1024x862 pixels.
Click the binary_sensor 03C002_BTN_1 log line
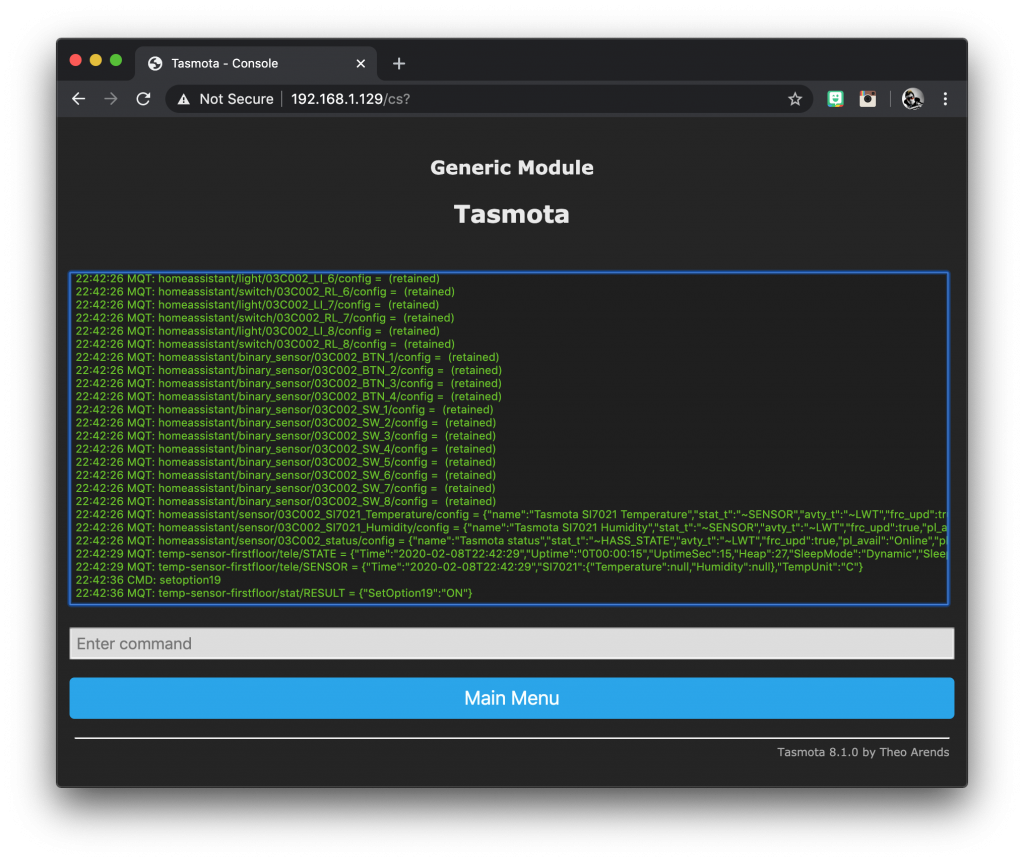[x=287, y=357]
